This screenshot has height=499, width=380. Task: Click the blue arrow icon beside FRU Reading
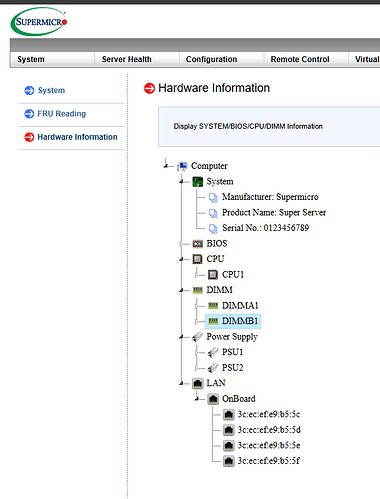pyautogui.click(x=29, y=114)
